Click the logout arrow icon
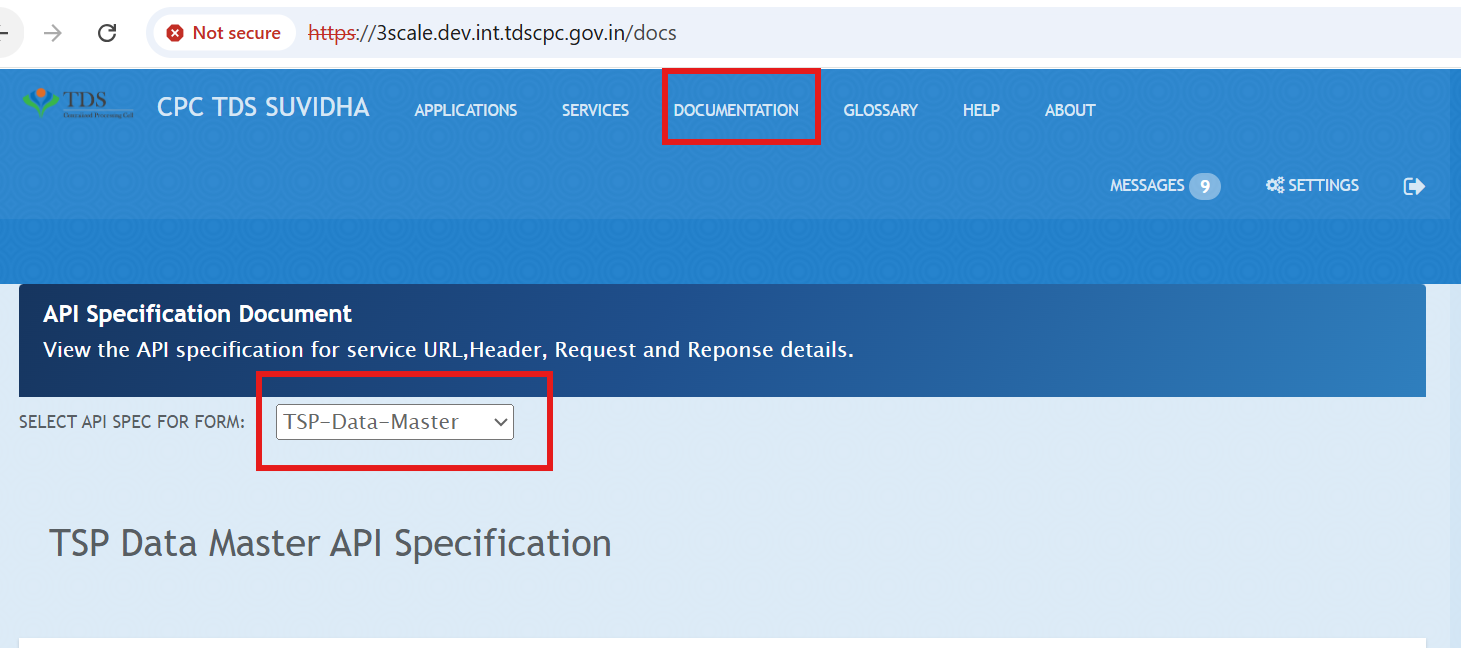 pos(1415,185)
